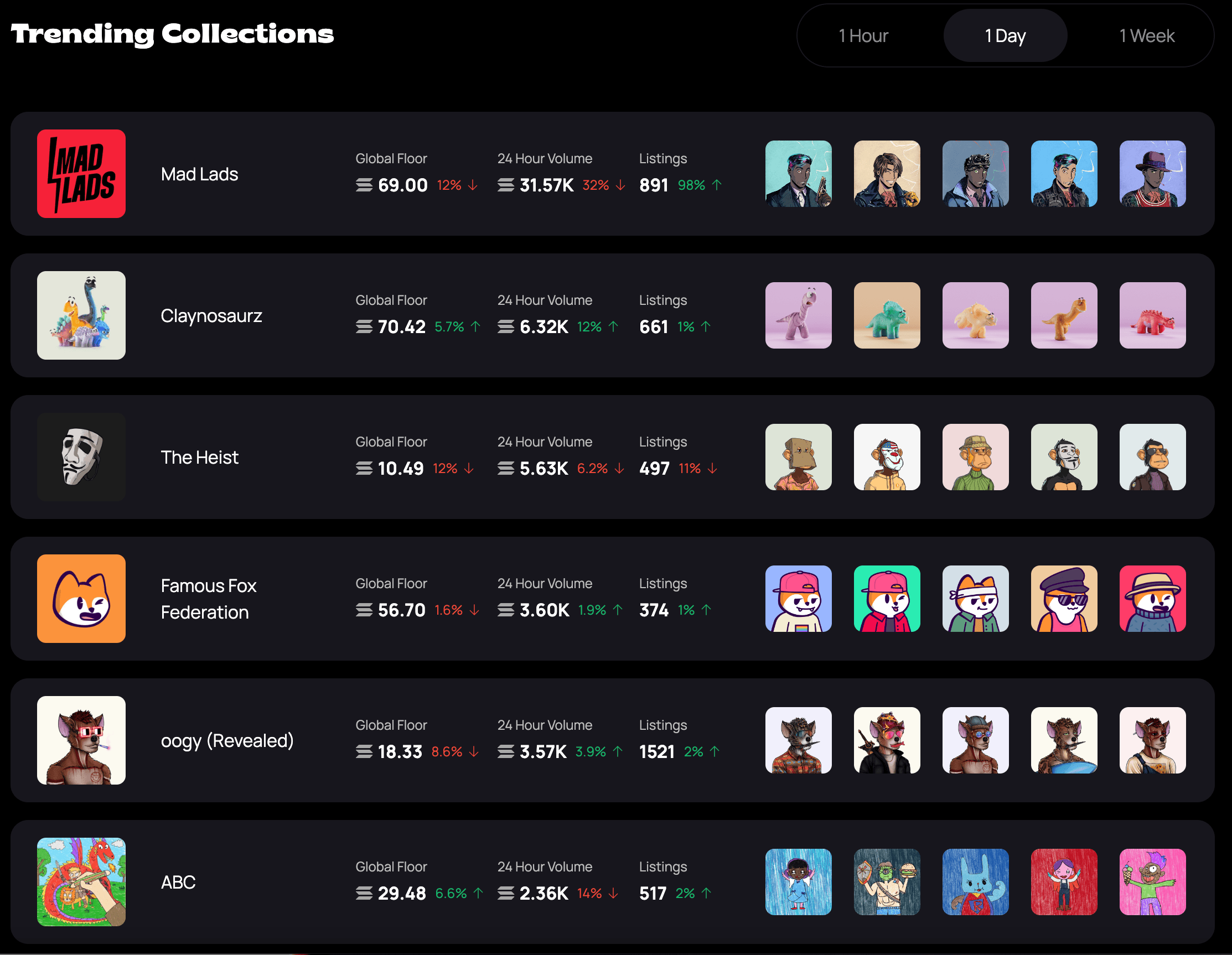View the teal triceratops Claynosaurz thumbnail
1232x955 pixels.
pyautogui.click(x=887, y=315)
